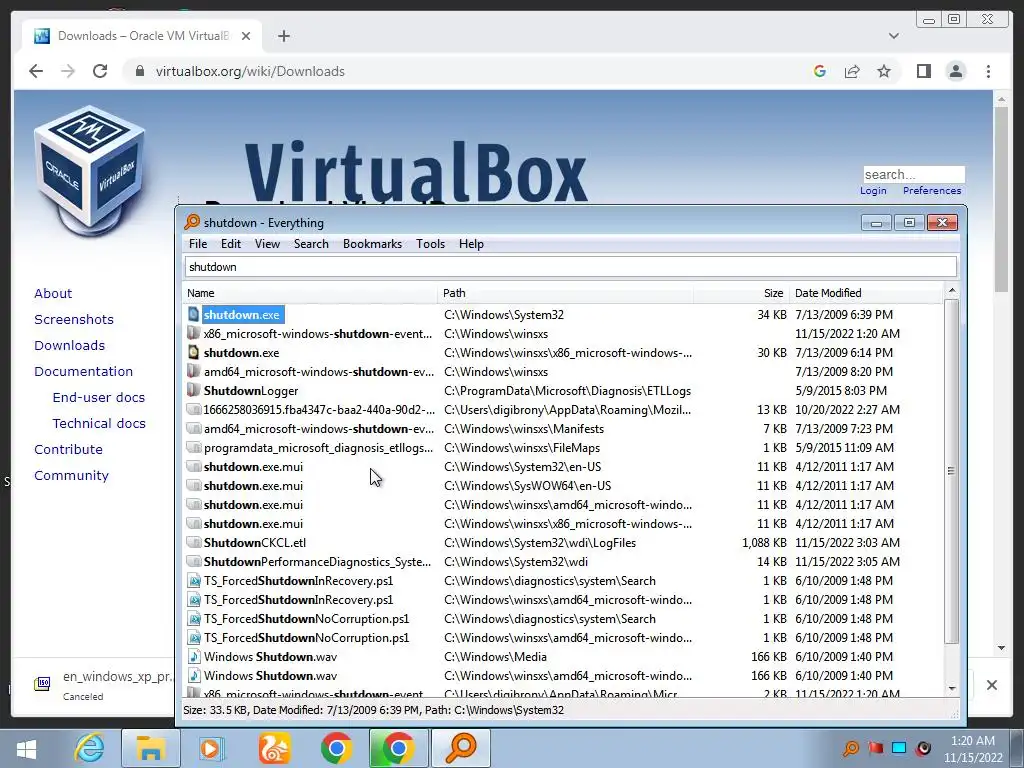Launch Internet Explorer from taskbar
Image resolution: width=1024 pixels, height=768 pixels.
point(89,748)
